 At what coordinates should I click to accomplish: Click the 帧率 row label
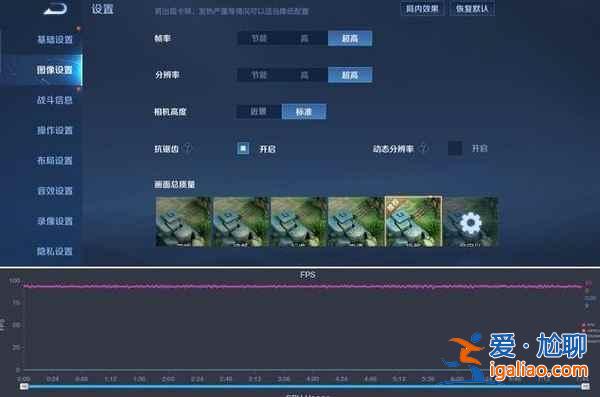tap(162, 38)
